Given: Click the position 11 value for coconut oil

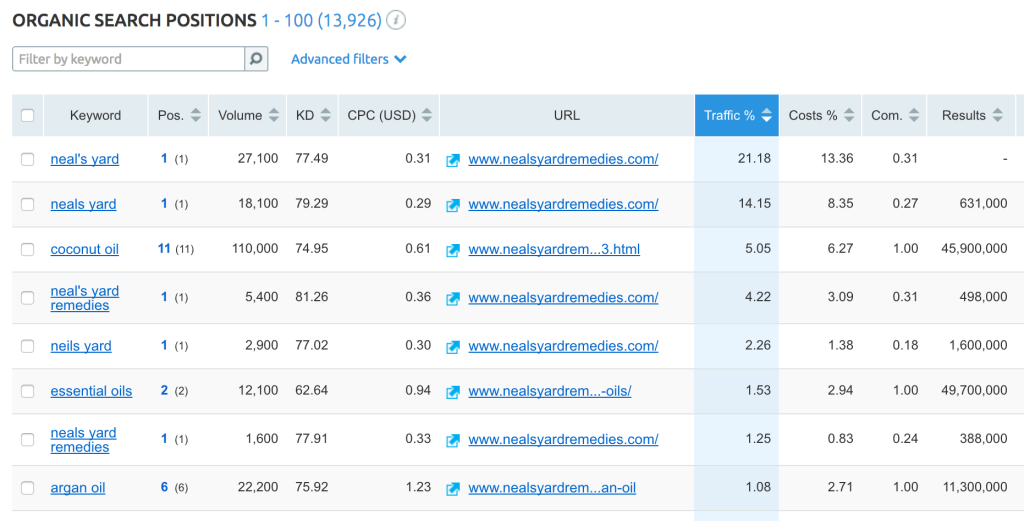Looking at the screenshot, I should [x=164, y=248].
